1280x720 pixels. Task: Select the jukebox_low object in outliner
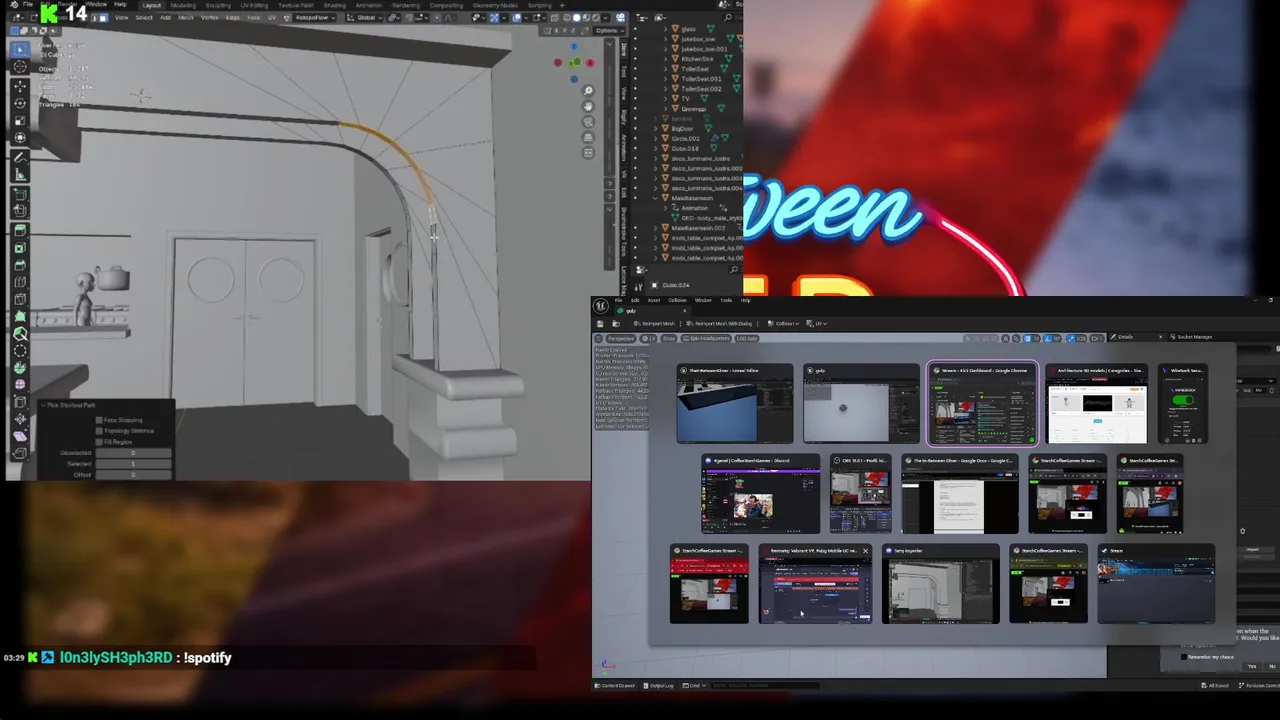[699, 39]
